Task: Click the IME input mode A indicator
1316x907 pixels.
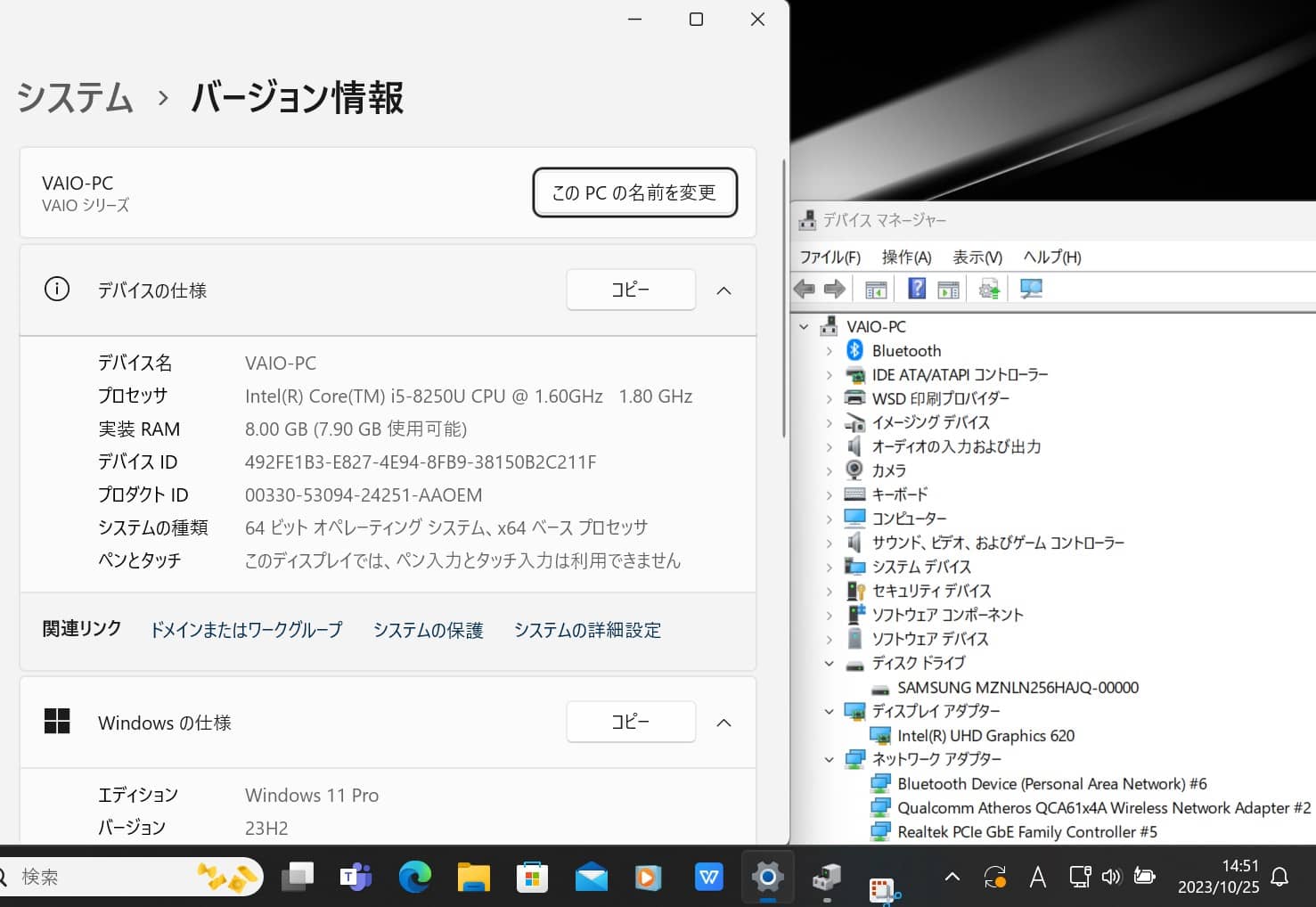Action: tap(1038, 878)
